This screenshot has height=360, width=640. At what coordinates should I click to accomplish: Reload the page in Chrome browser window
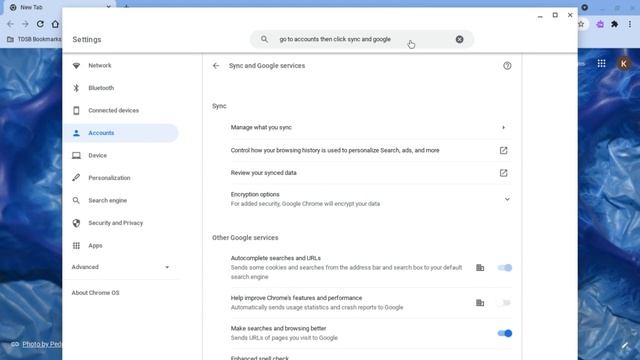click(x=40, y=24)
